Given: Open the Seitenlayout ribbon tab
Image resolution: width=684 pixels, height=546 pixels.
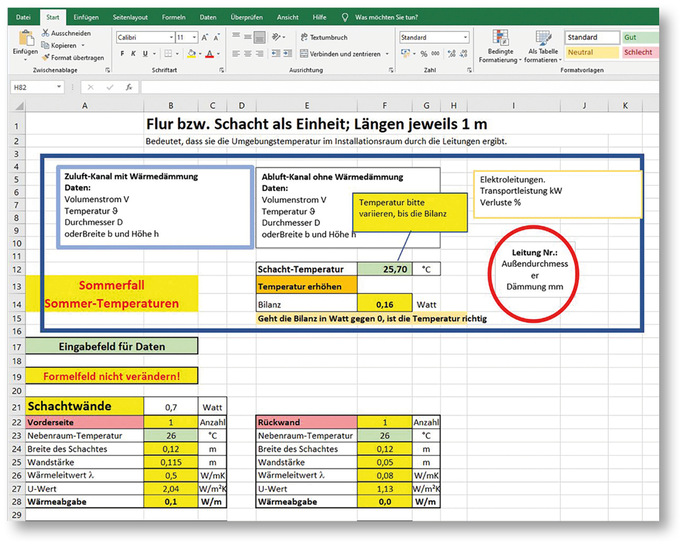Looking at the screenshot, I should 127,17.
